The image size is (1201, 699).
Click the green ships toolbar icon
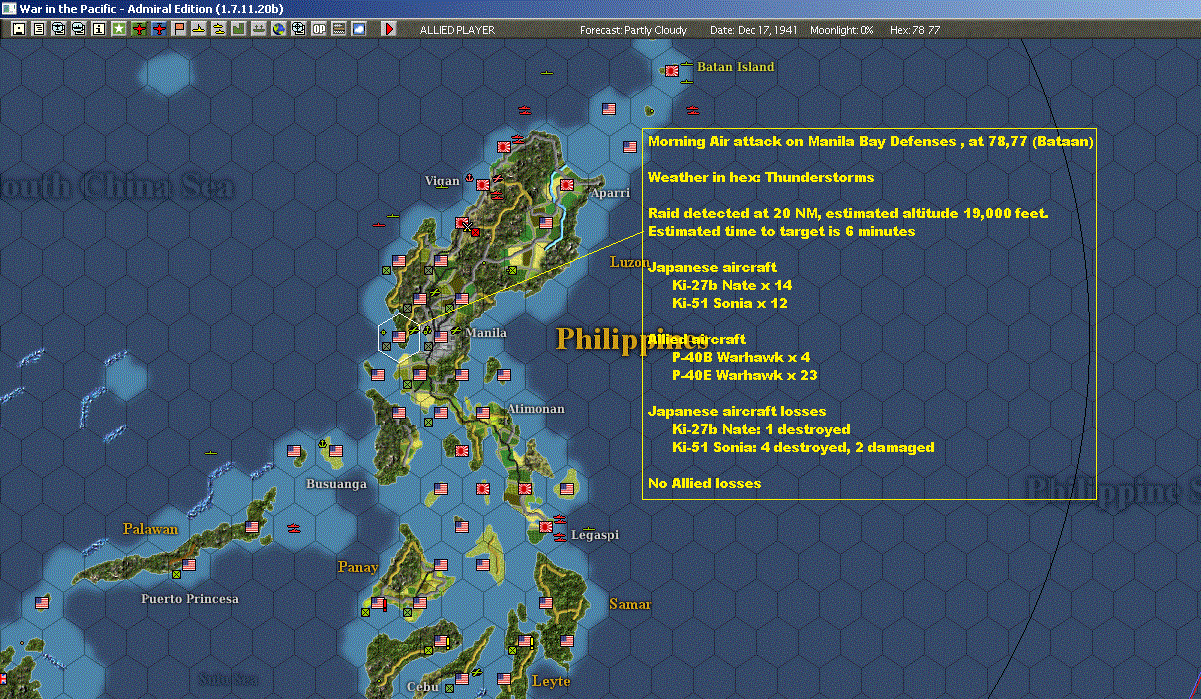coord(258,29)
